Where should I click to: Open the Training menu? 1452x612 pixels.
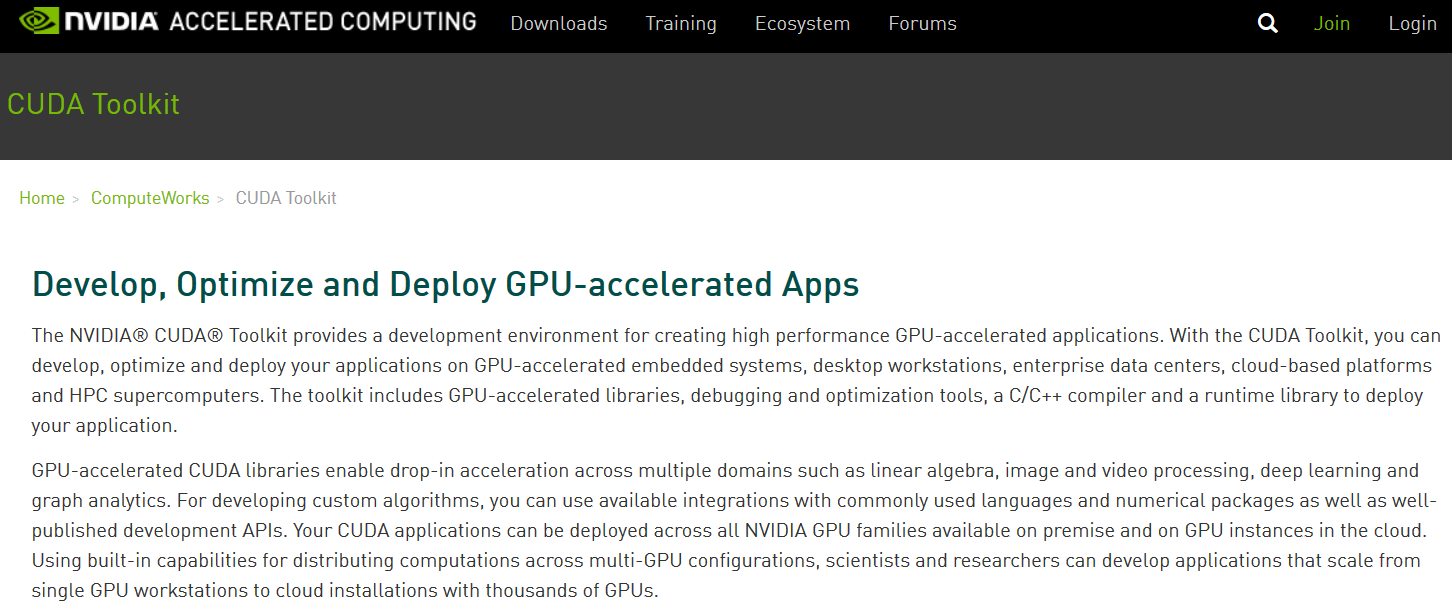(680, 24)
